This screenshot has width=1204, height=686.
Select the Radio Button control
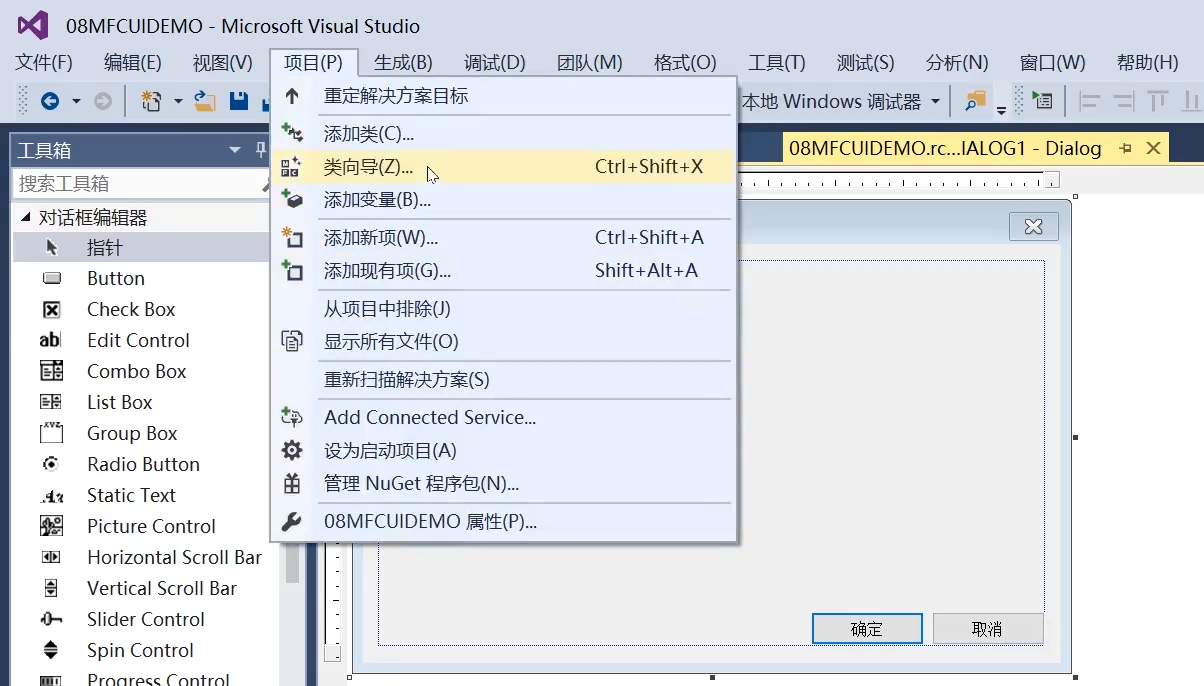click(141, 464)
